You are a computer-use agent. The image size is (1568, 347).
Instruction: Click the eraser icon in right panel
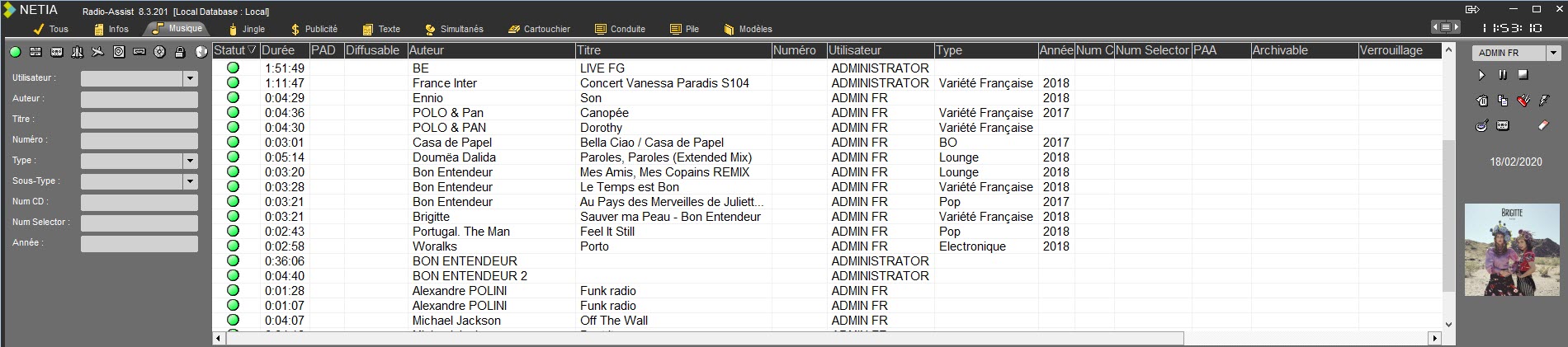click(x=1543, y=125)
